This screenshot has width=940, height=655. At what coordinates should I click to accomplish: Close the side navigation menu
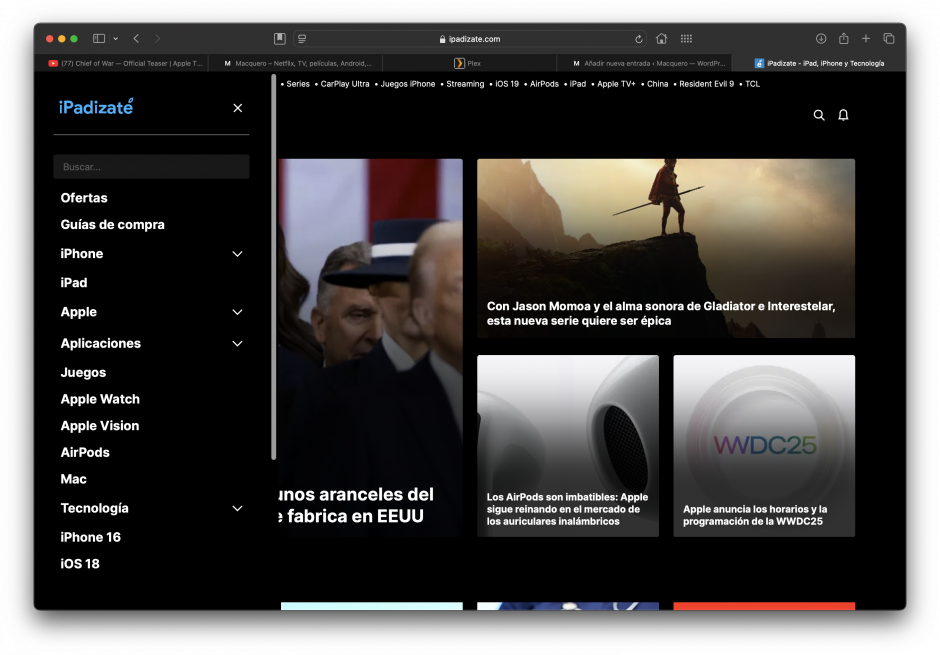237,108
